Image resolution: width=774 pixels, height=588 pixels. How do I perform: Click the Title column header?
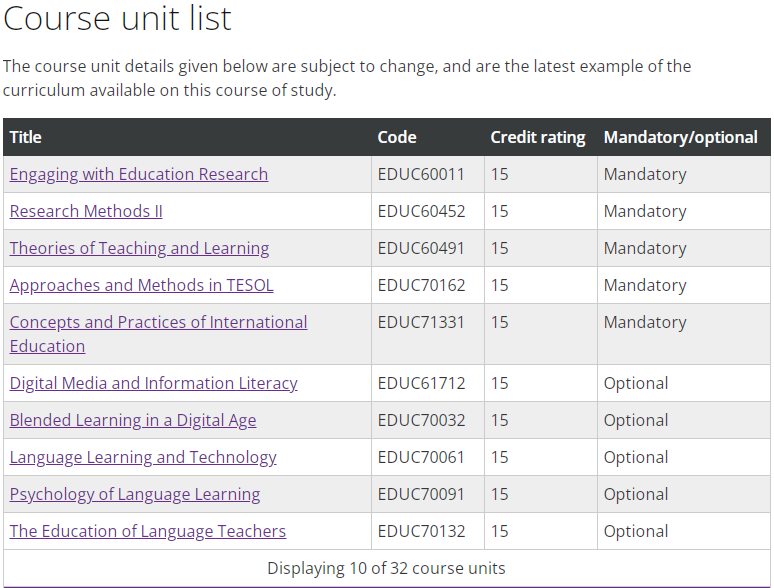tap(26, 137)
